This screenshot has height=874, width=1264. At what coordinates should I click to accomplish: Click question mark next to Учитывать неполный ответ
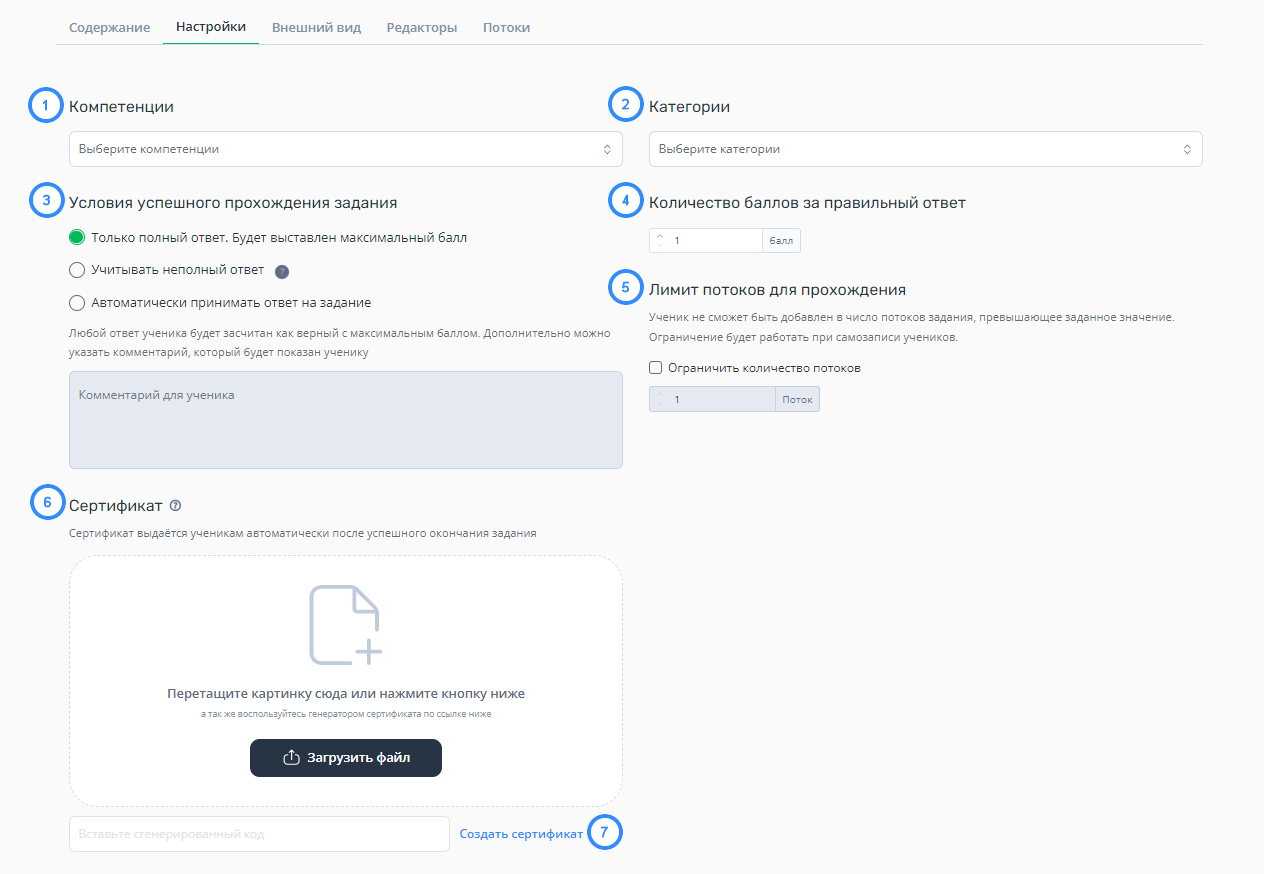click(x=282, y=271)
